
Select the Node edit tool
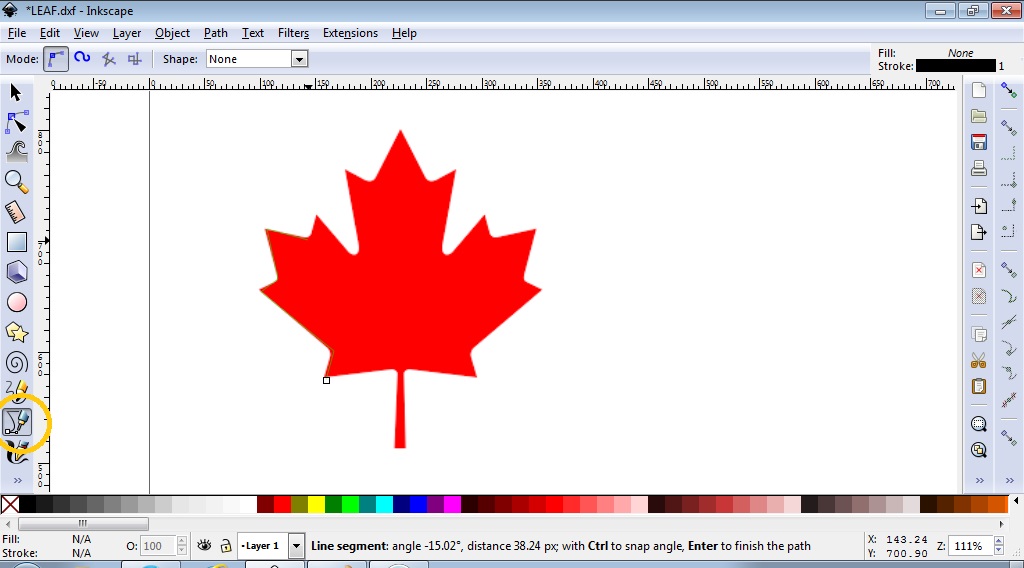click(16, 123)
